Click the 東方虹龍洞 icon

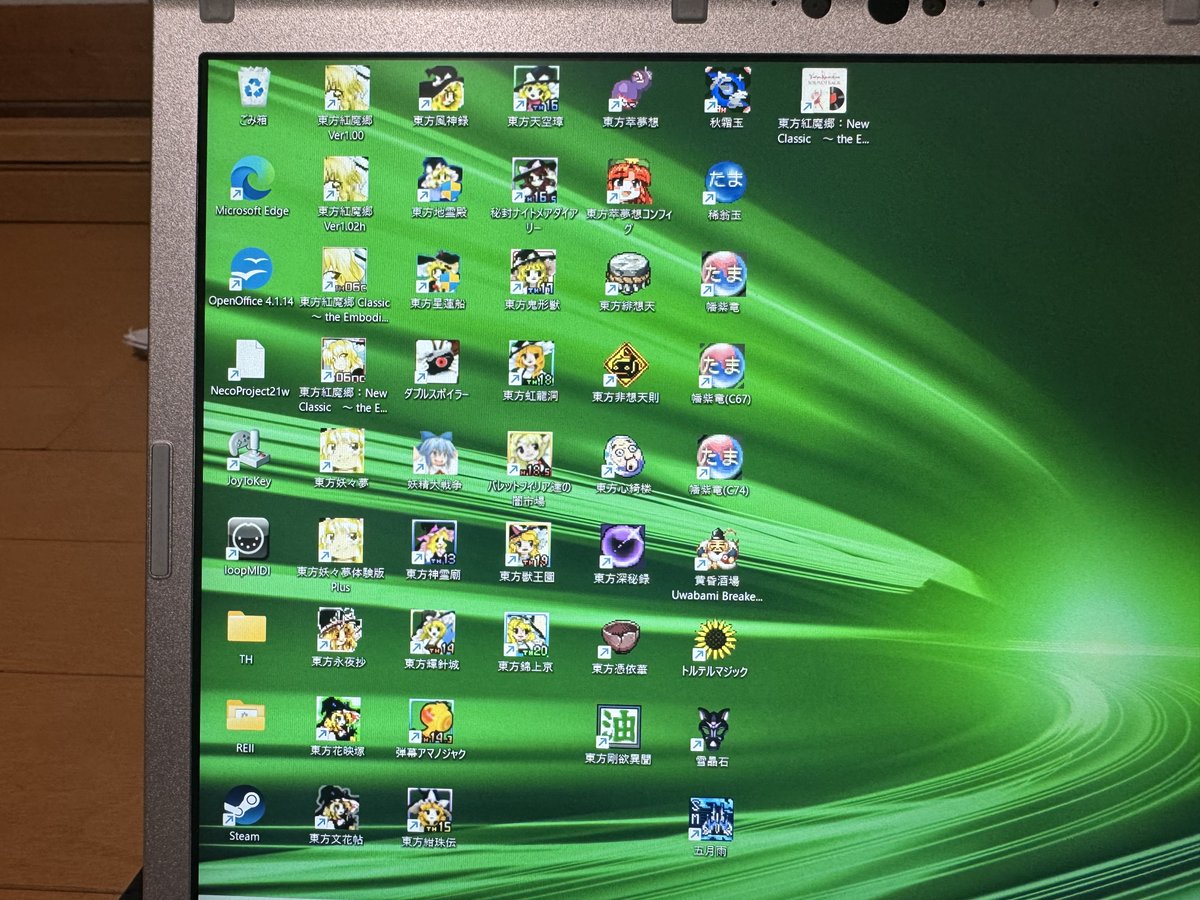(x=531, y=363)
